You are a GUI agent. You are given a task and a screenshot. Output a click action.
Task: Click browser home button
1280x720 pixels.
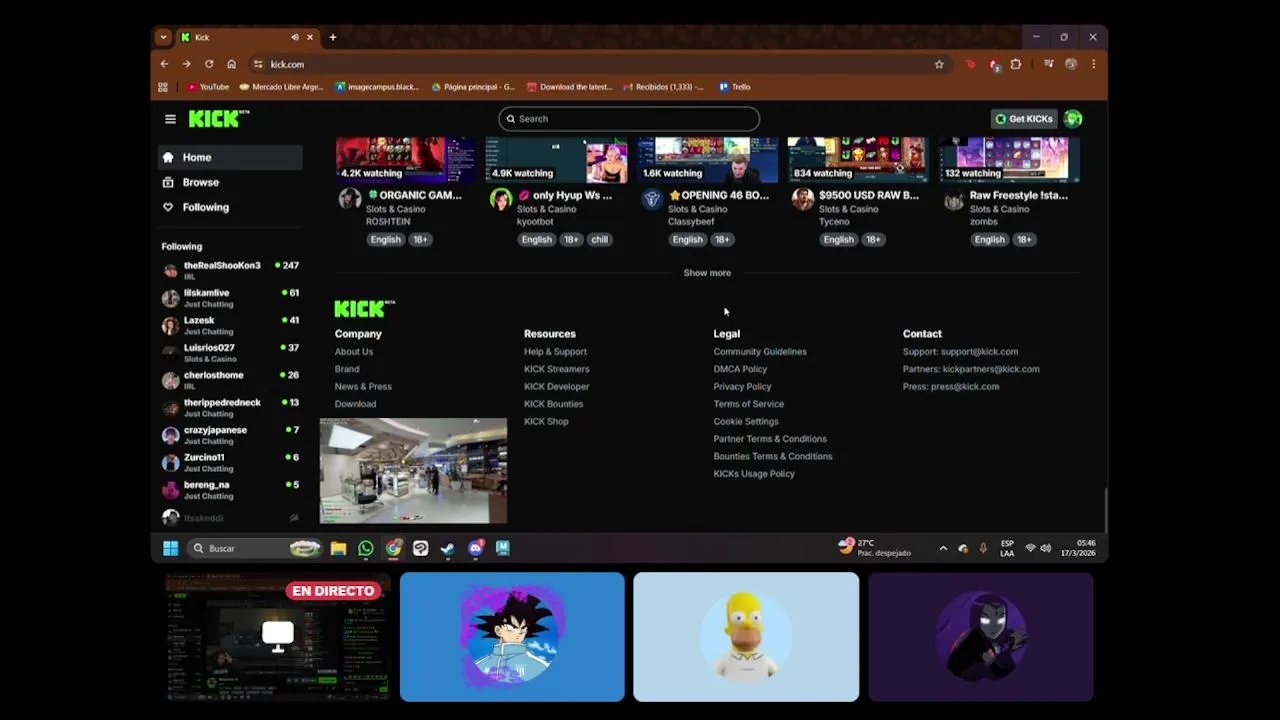click(231, 64)
